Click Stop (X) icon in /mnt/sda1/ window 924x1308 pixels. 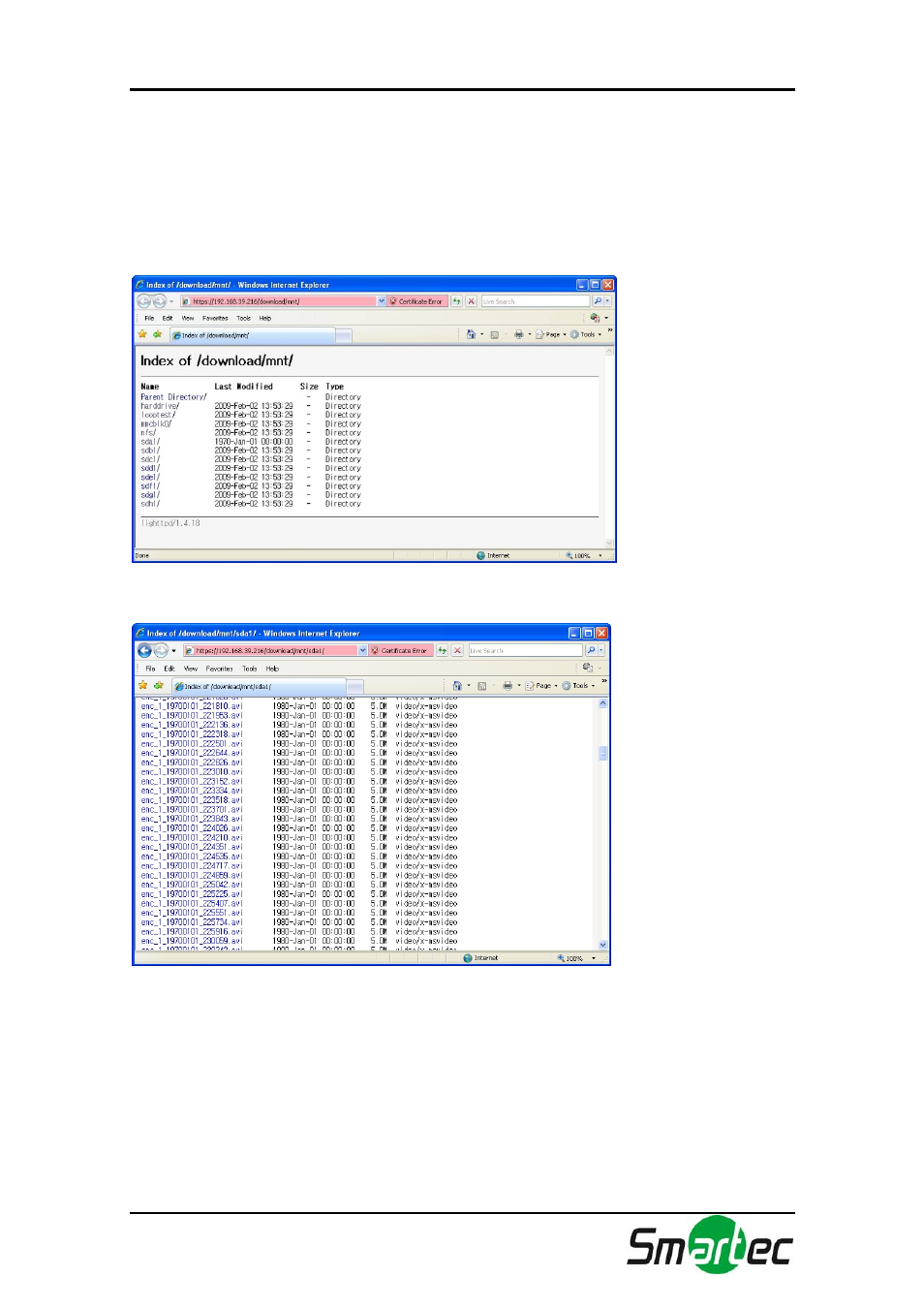pos(458,650)
